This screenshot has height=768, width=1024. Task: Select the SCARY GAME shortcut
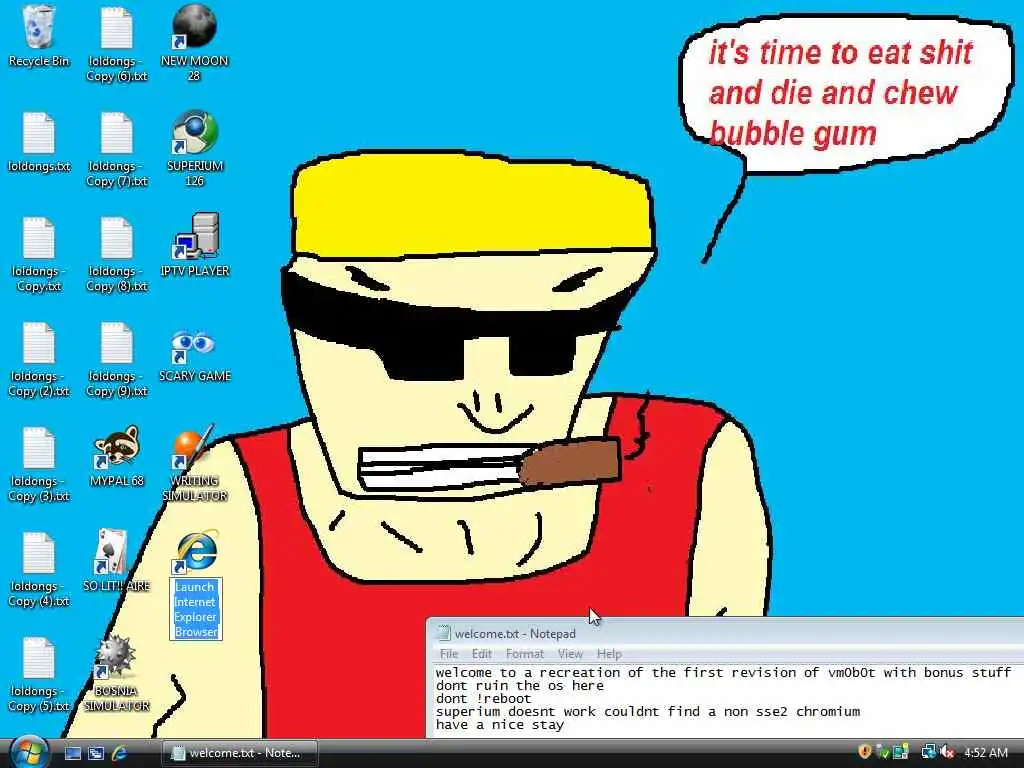click(x=194, y=356)
